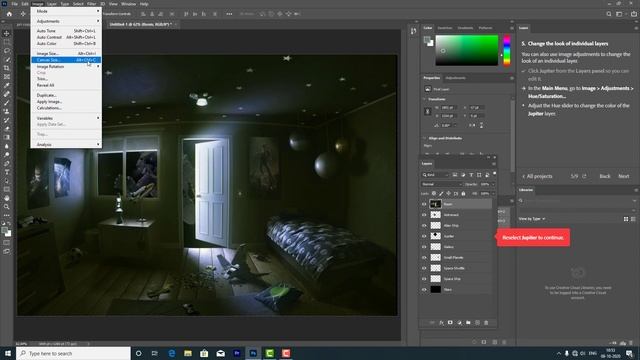Select the Zoom tool in the toolbar
Image resolution: width=640 pixels, height=360 pixels.
coord(7,207)
